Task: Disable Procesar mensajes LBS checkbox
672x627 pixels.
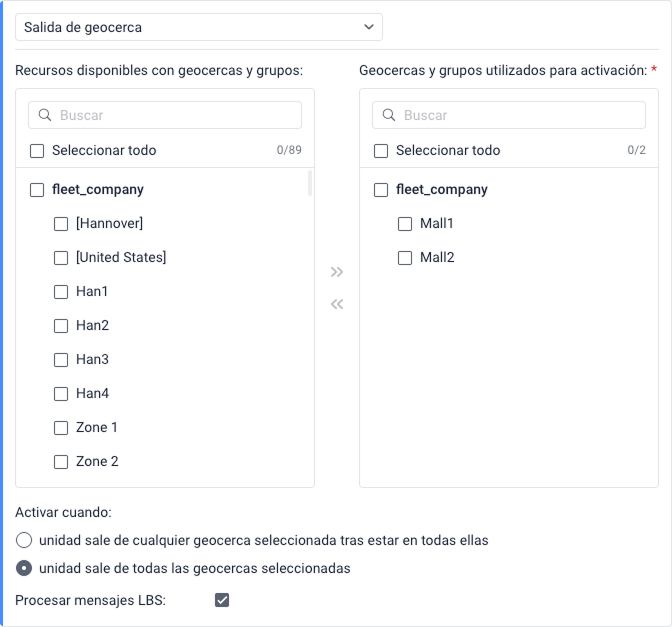Action: click(222, 600)
